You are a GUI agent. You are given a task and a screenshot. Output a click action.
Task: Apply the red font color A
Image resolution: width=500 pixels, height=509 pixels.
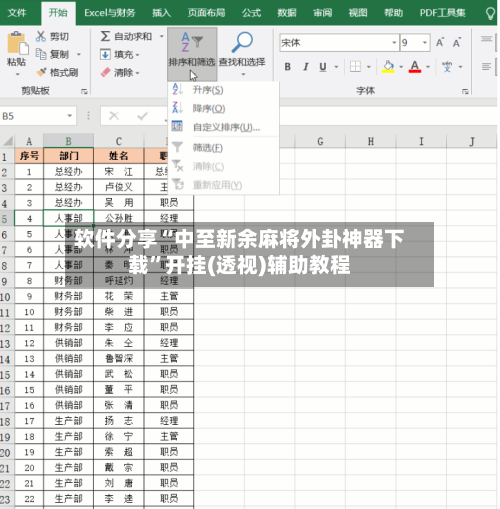(415, 67)
